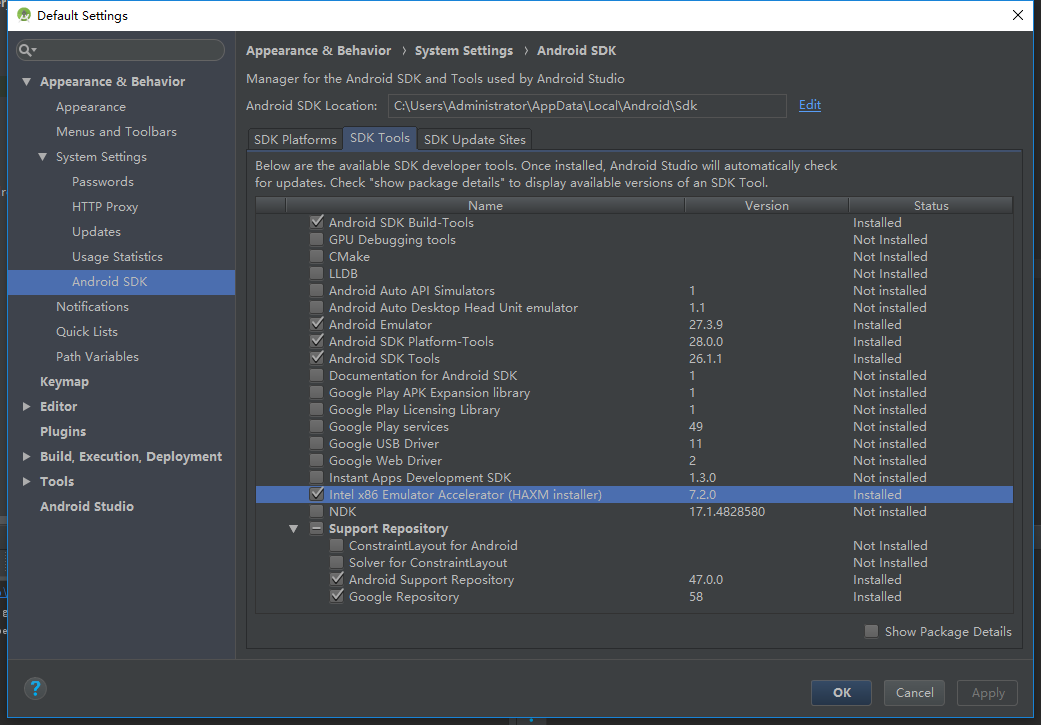
Task: Sort by the Status column header
Action: (x=931, y=206)
